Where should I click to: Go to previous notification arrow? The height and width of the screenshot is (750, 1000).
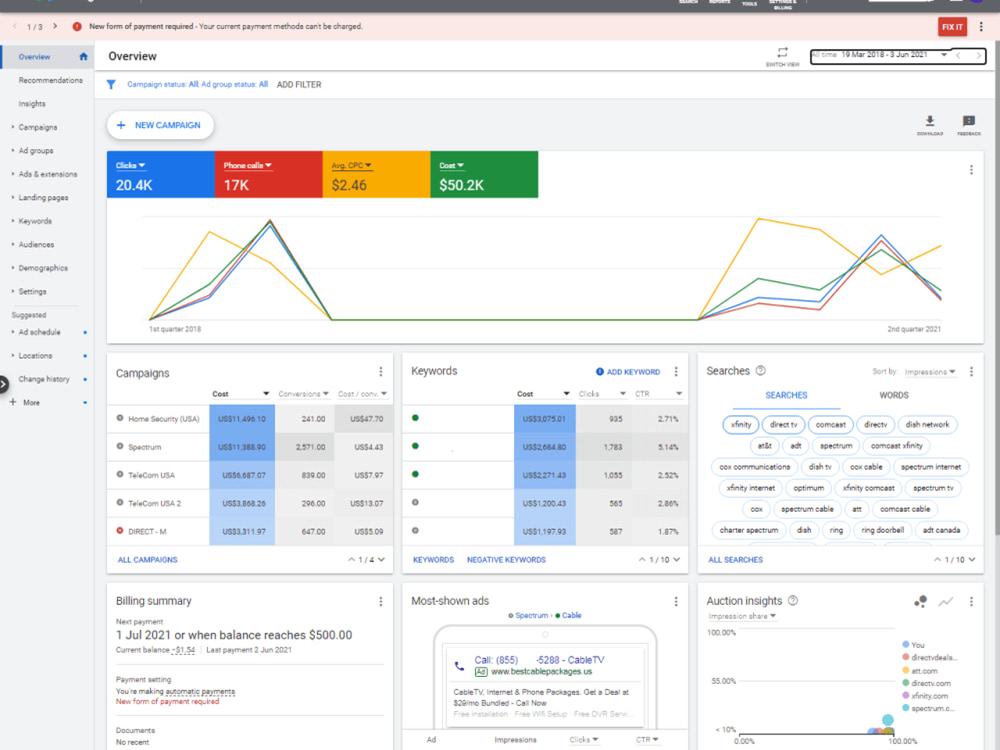[x=15, y=26]
